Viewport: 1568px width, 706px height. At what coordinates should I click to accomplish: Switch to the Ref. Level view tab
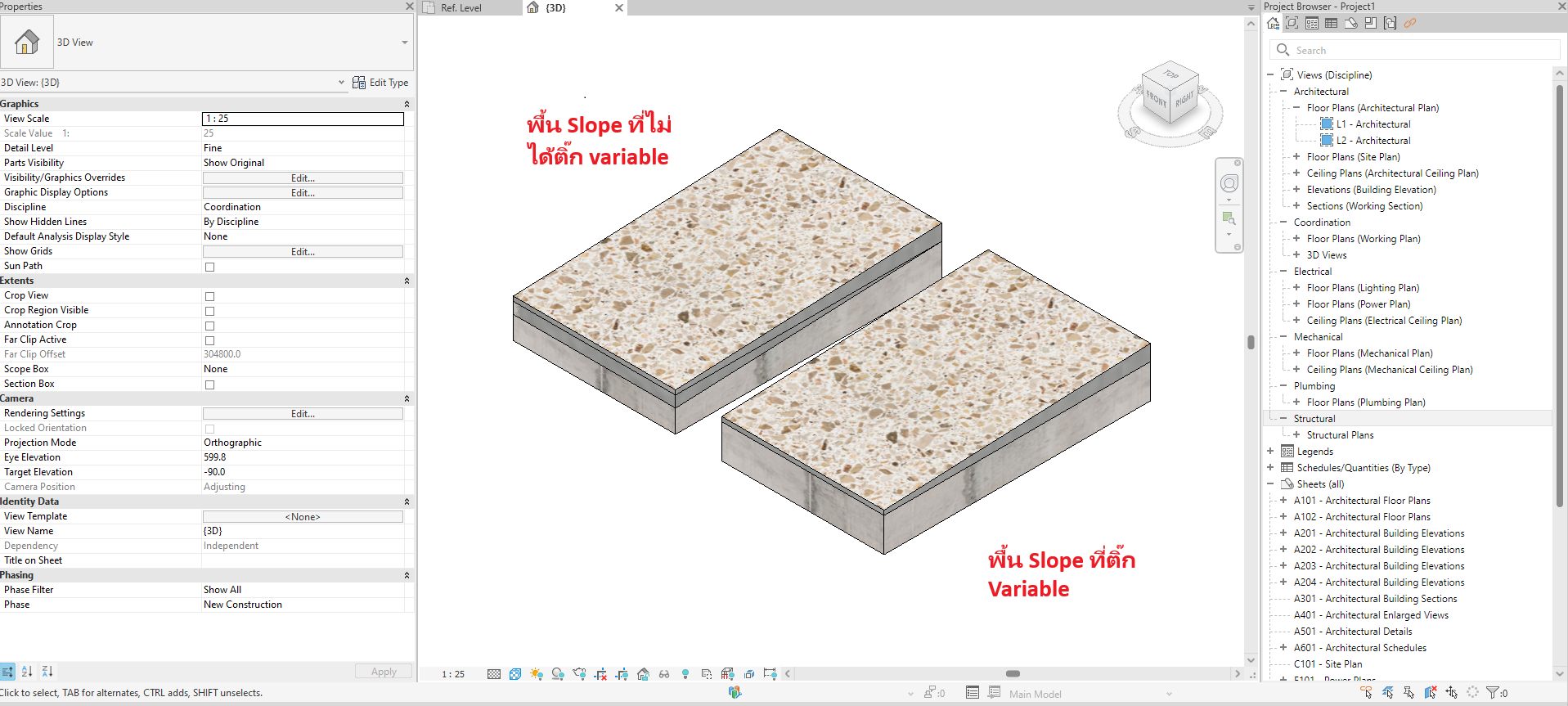pyautogui.click(x=461, y=8)
